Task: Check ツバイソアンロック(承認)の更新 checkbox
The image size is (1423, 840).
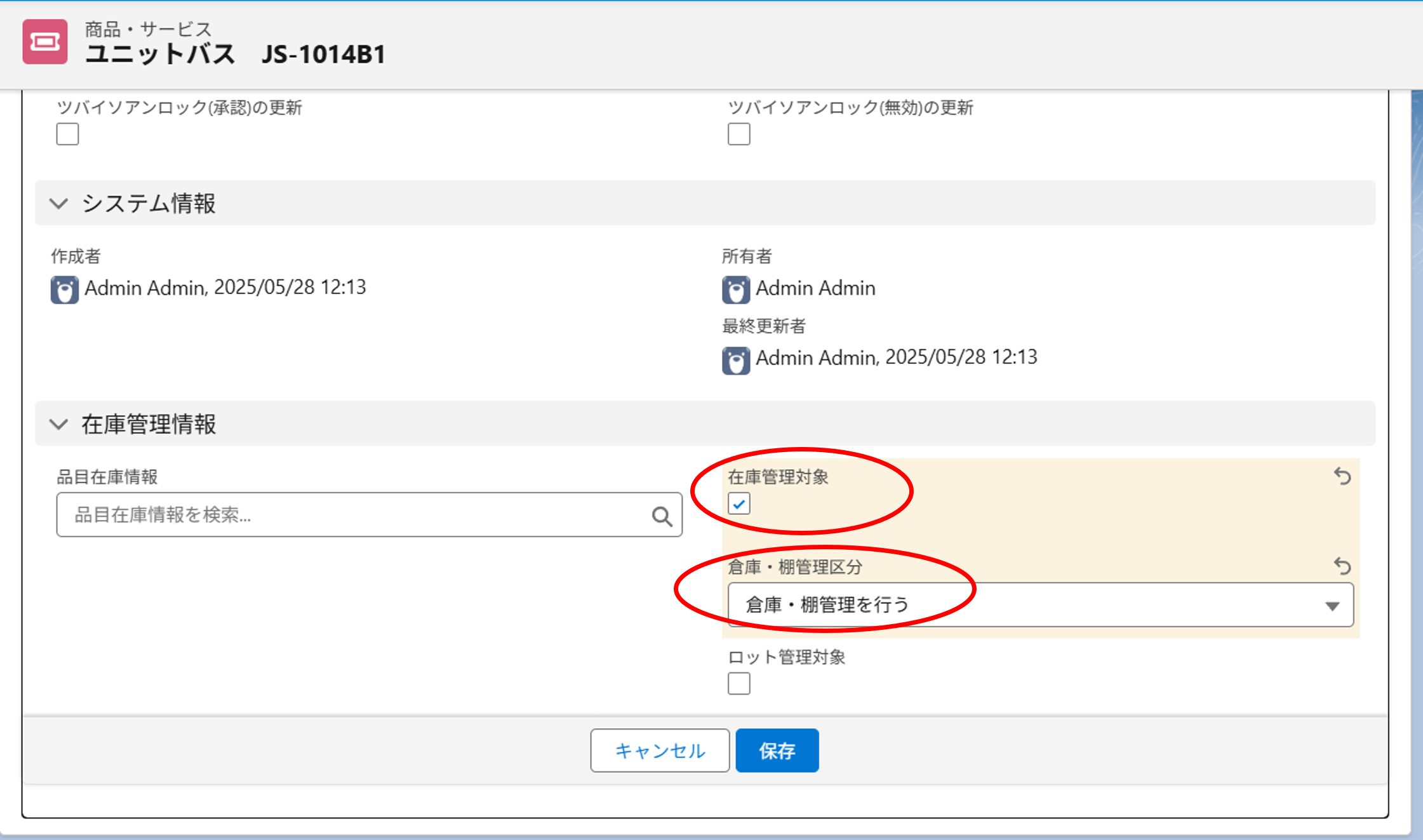Action: pyautogui.click(x=67, y=134)
